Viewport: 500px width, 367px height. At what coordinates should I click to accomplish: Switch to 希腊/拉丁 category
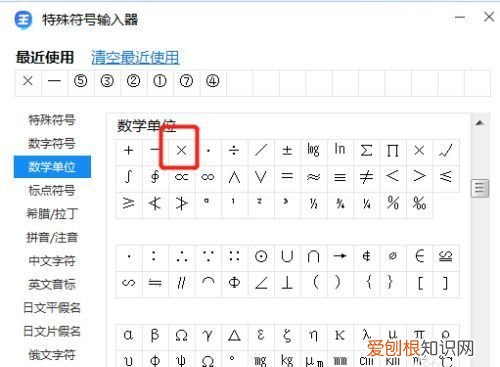(x=52, y=214)
